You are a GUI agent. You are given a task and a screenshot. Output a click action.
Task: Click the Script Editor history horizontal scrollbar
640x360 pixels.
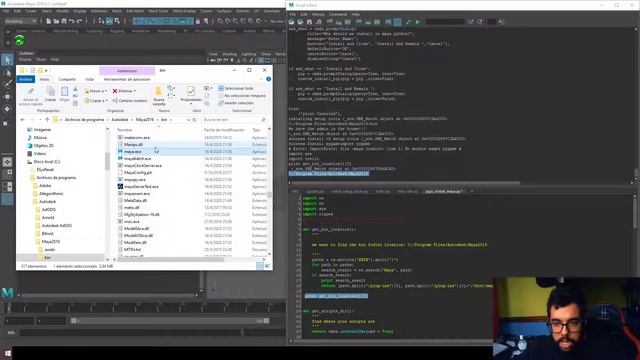(406, 183)
